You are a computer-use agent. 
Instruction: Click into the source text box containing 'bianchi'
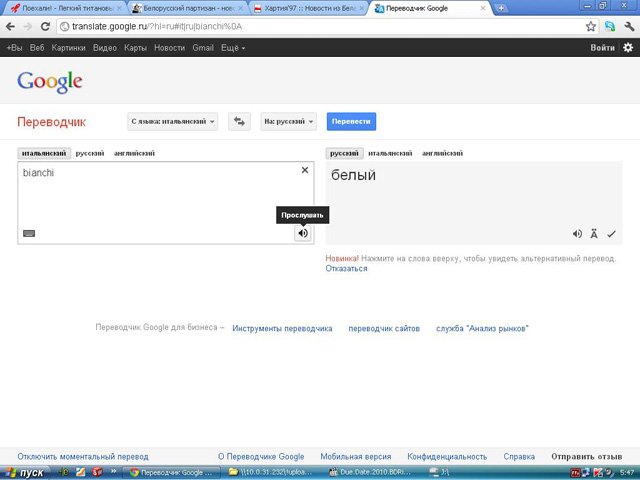click(166, 203)
